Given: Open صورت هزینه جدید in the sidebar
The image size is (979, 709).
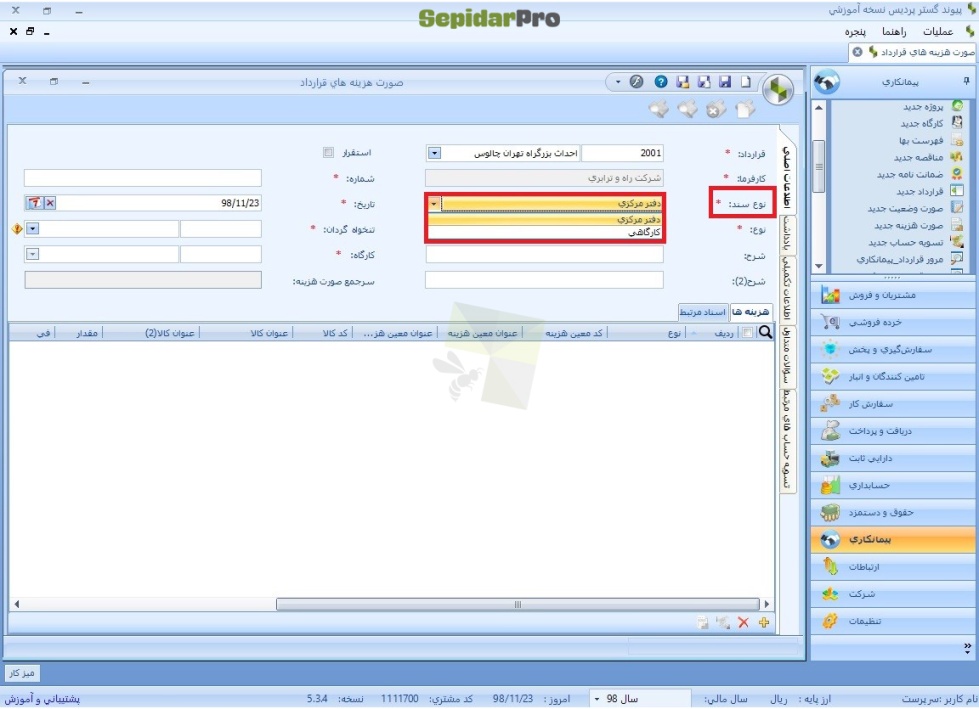Looking at the screenshot, I should (x=908, y=225).
